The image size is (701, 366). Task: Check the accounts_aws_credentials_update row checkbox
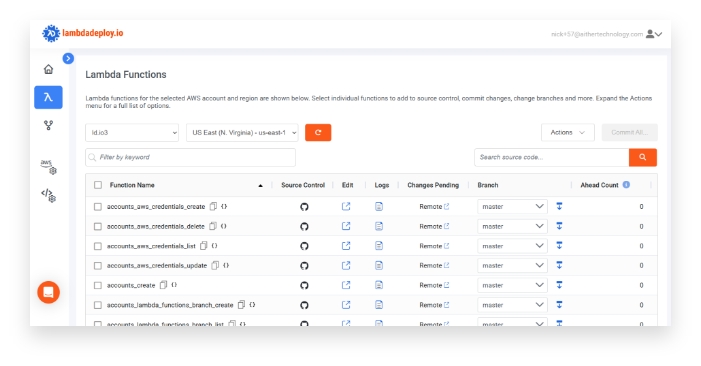click(x=97, y=266)
